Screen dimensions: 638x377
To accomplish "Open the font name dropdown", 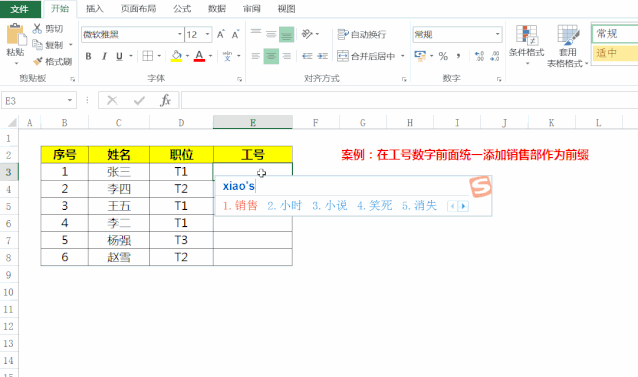I will (x=180, y=35).
